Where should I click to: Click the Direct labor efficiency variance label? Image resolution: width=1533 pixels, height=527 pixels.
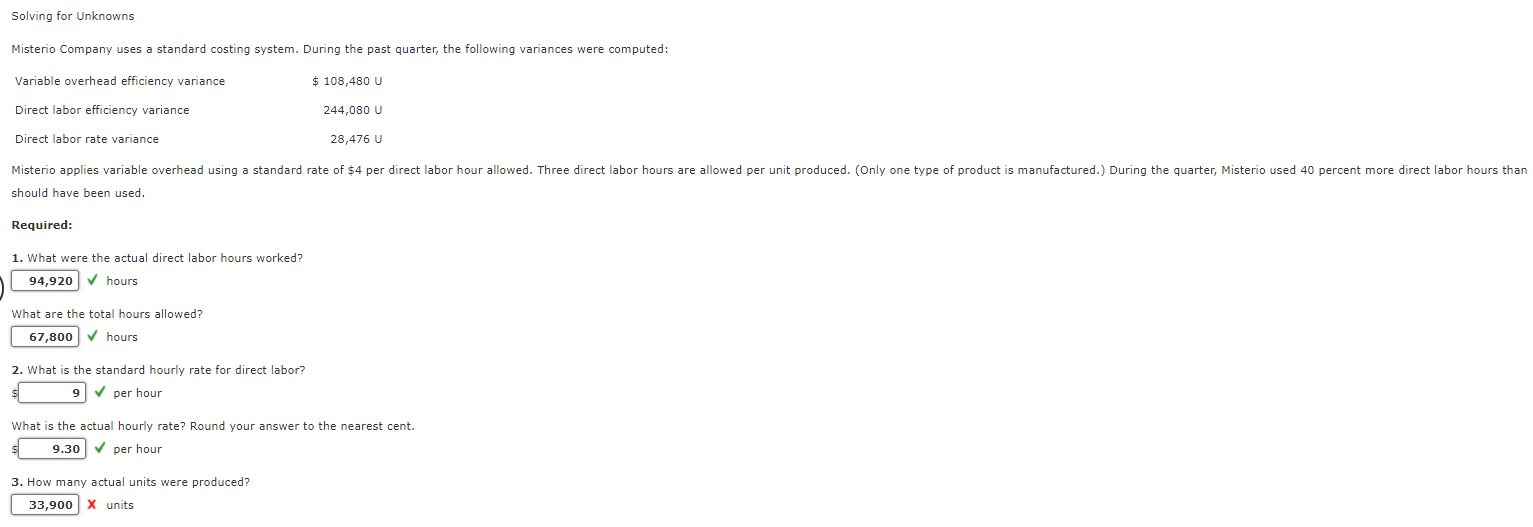[102, 110]
